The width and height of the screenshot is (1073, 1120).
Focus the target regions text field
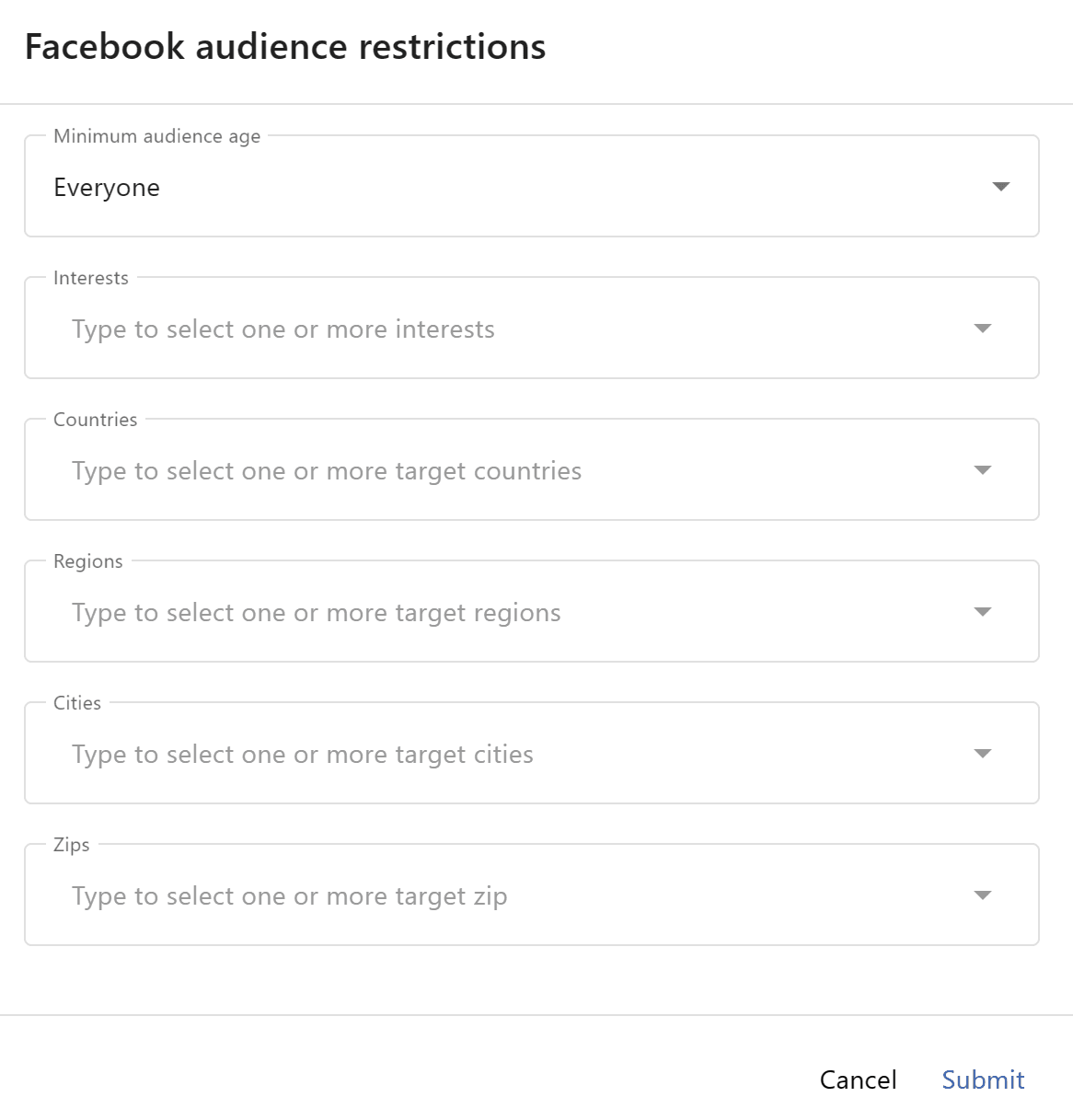(x=317, y=613)
